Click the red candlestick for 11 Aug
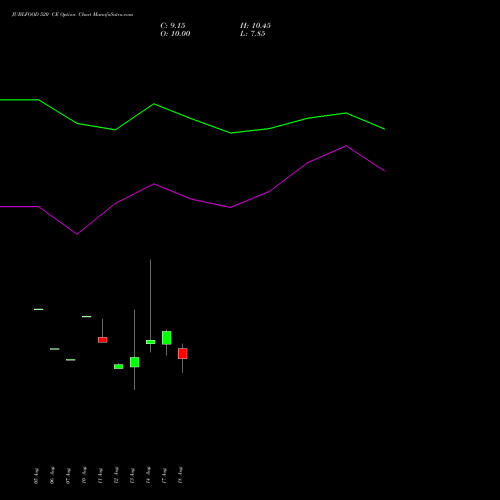The width and height of the screenshot is (500, 500). (103, 340)
